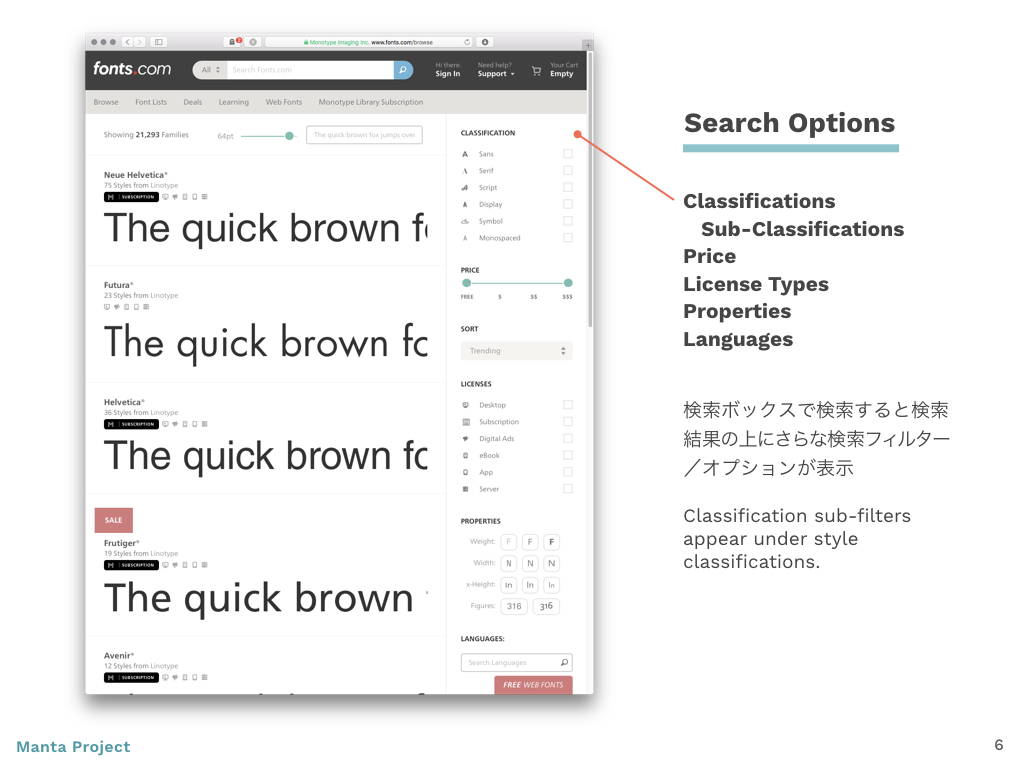Click the Symbol classification icon
The width and height of the screenshot is (1024, 768).
(465, 221)
